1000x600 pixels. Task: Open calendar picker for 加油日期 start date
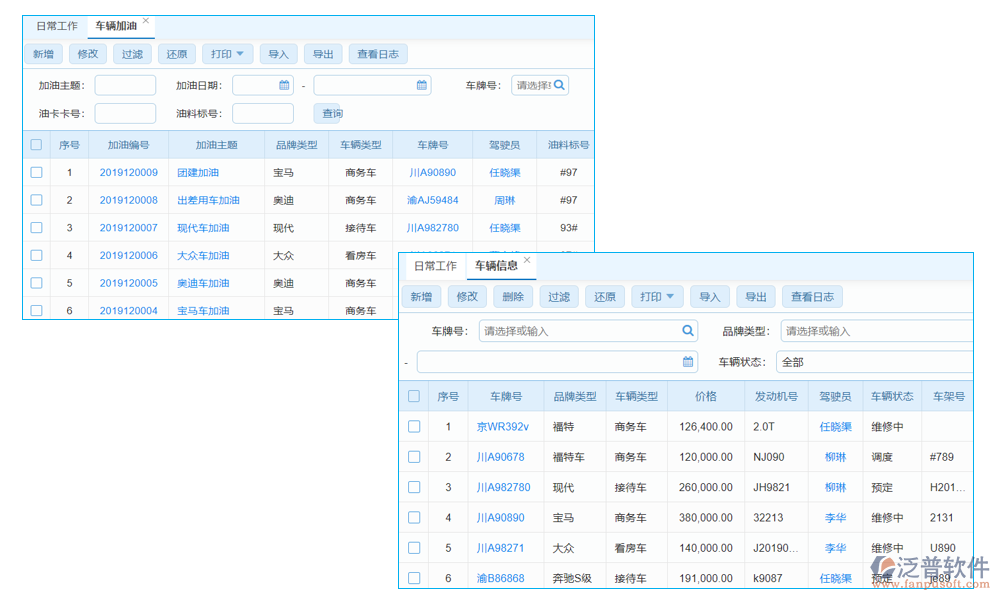[x=285, y=85]
